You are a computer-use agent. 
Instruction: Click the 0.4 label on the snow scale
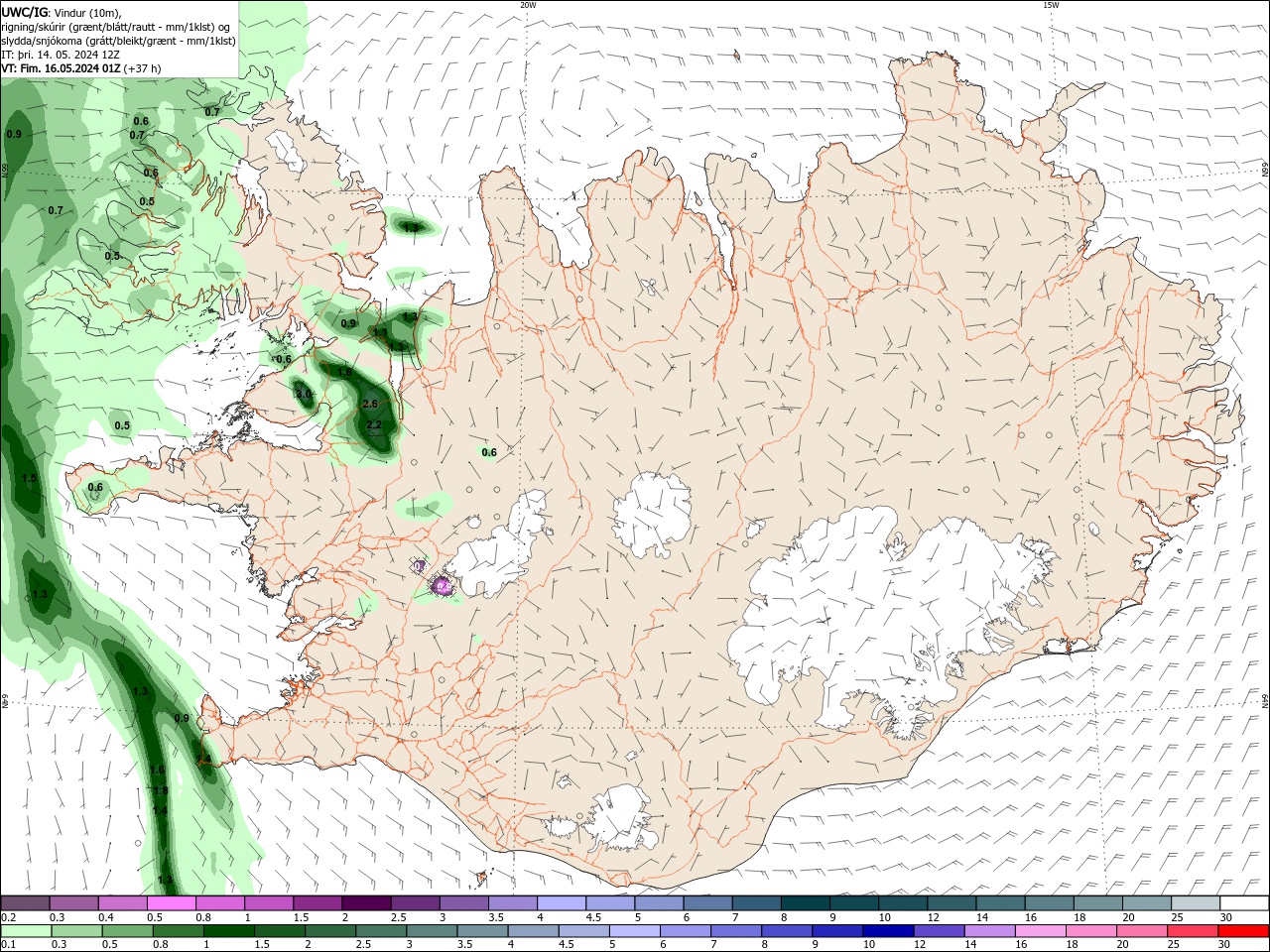pos(106,917)
